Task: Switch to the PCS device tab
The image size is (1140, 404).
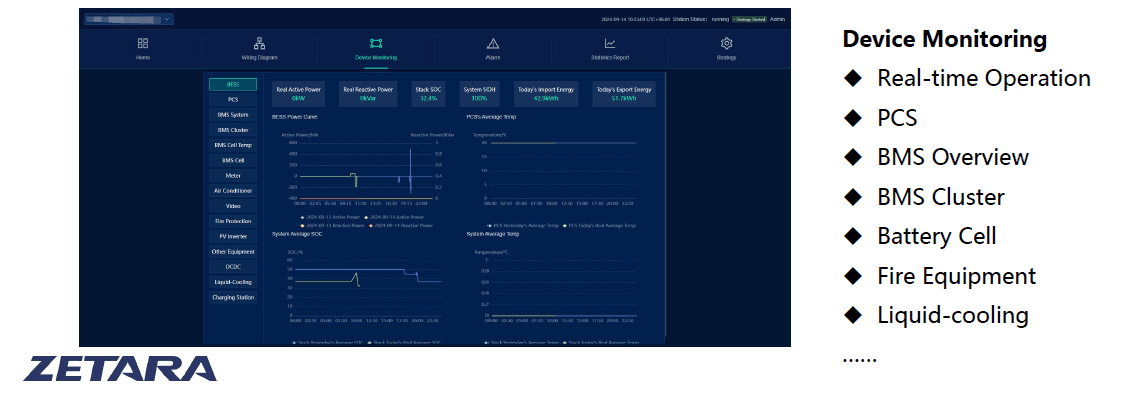Action: pyautogui.click(x=233, y=100)
